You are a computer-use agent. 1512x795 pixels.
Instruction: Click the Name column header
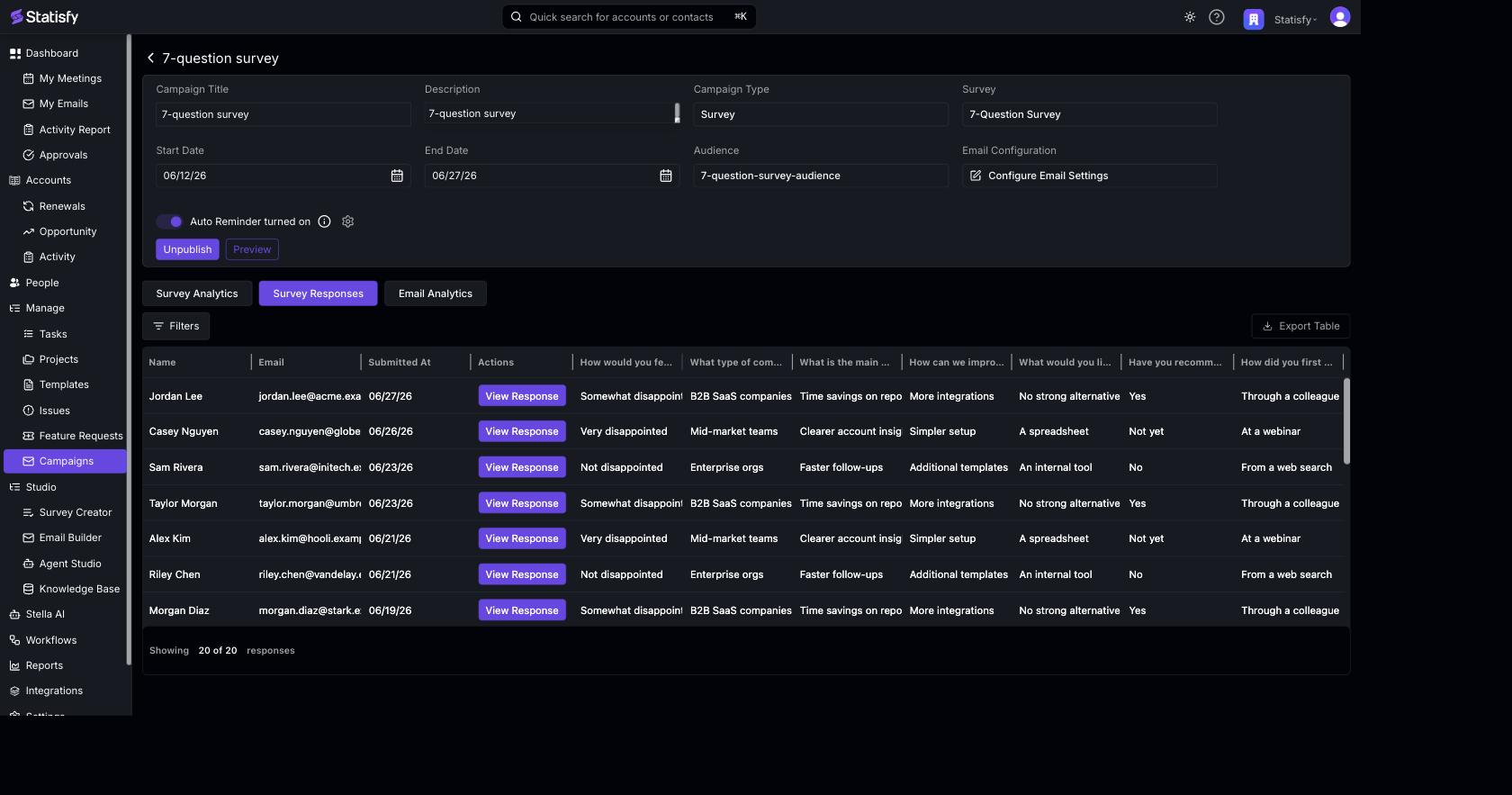pyautogui.click(x=162, y=362)
